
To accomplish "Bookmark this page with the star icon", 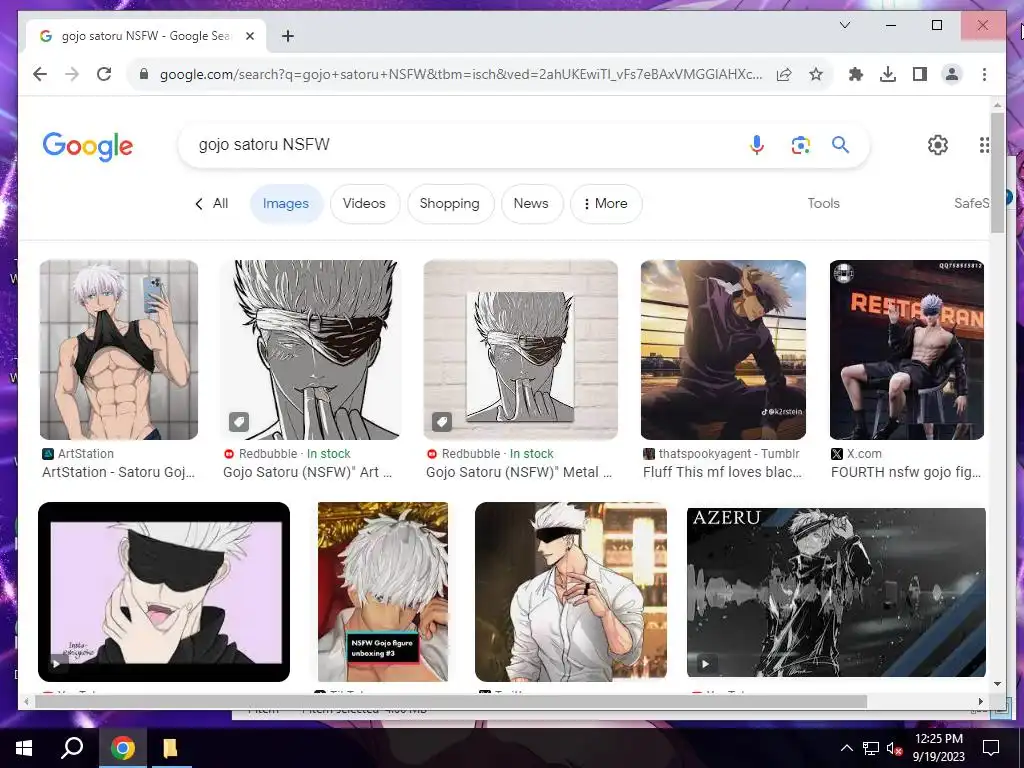I will coord(816,74).
